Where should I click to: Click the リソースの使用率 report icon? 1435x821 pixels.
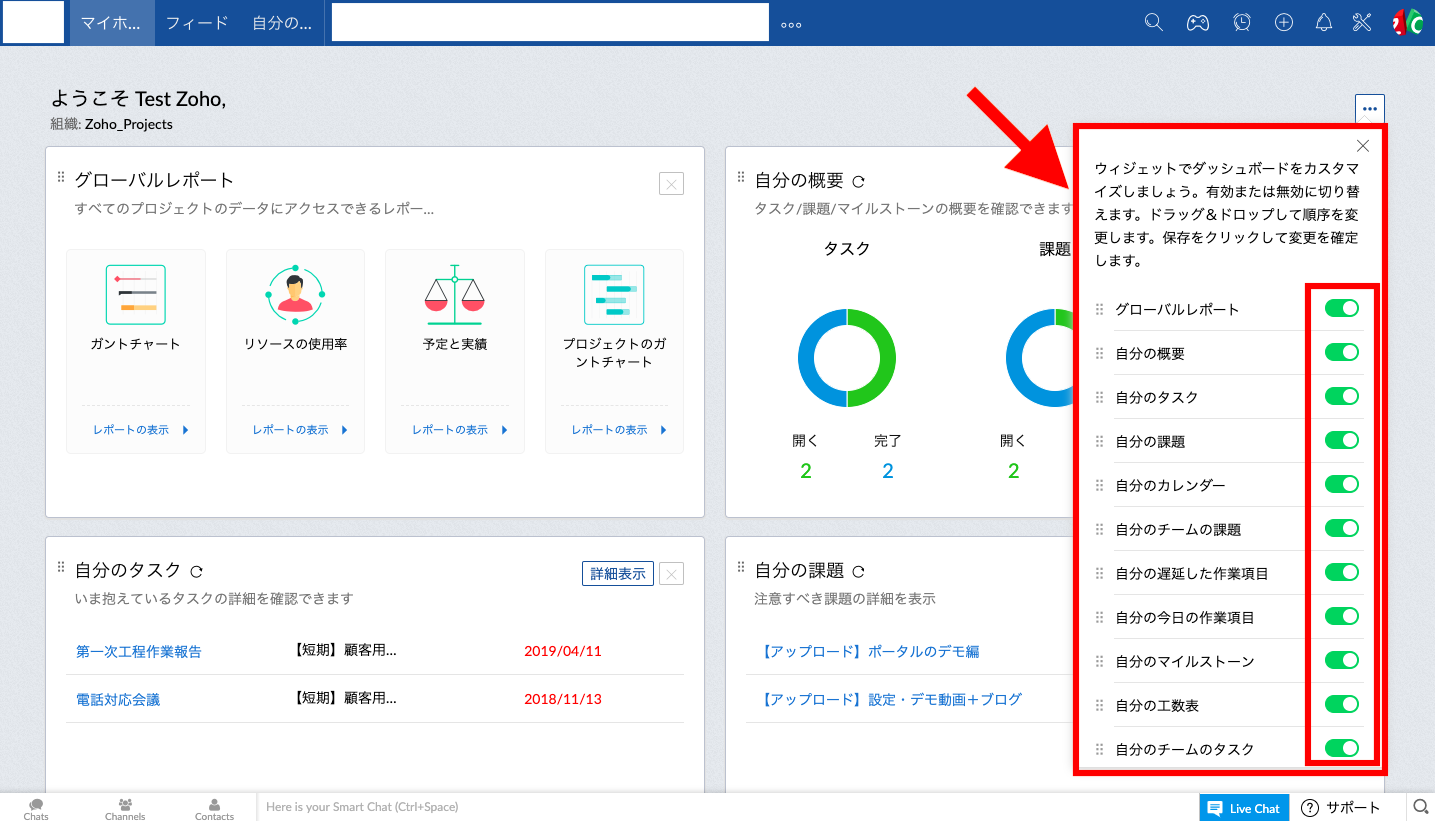[295, 295]
